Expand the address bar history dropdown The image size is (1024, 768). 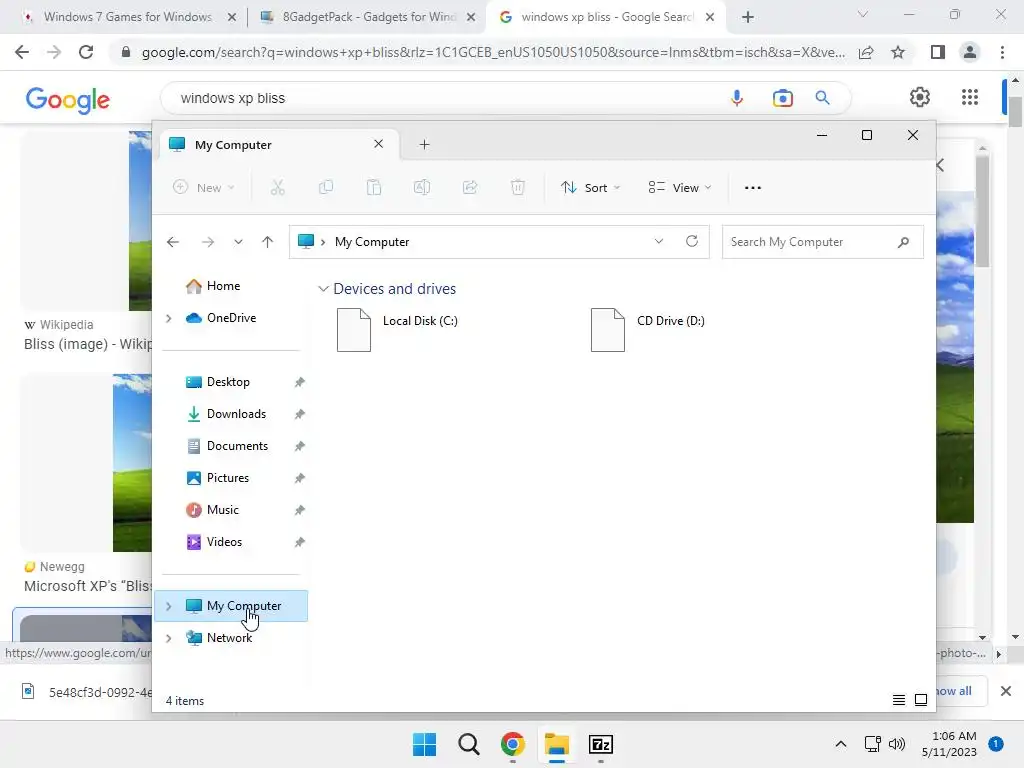click(659, 242)
